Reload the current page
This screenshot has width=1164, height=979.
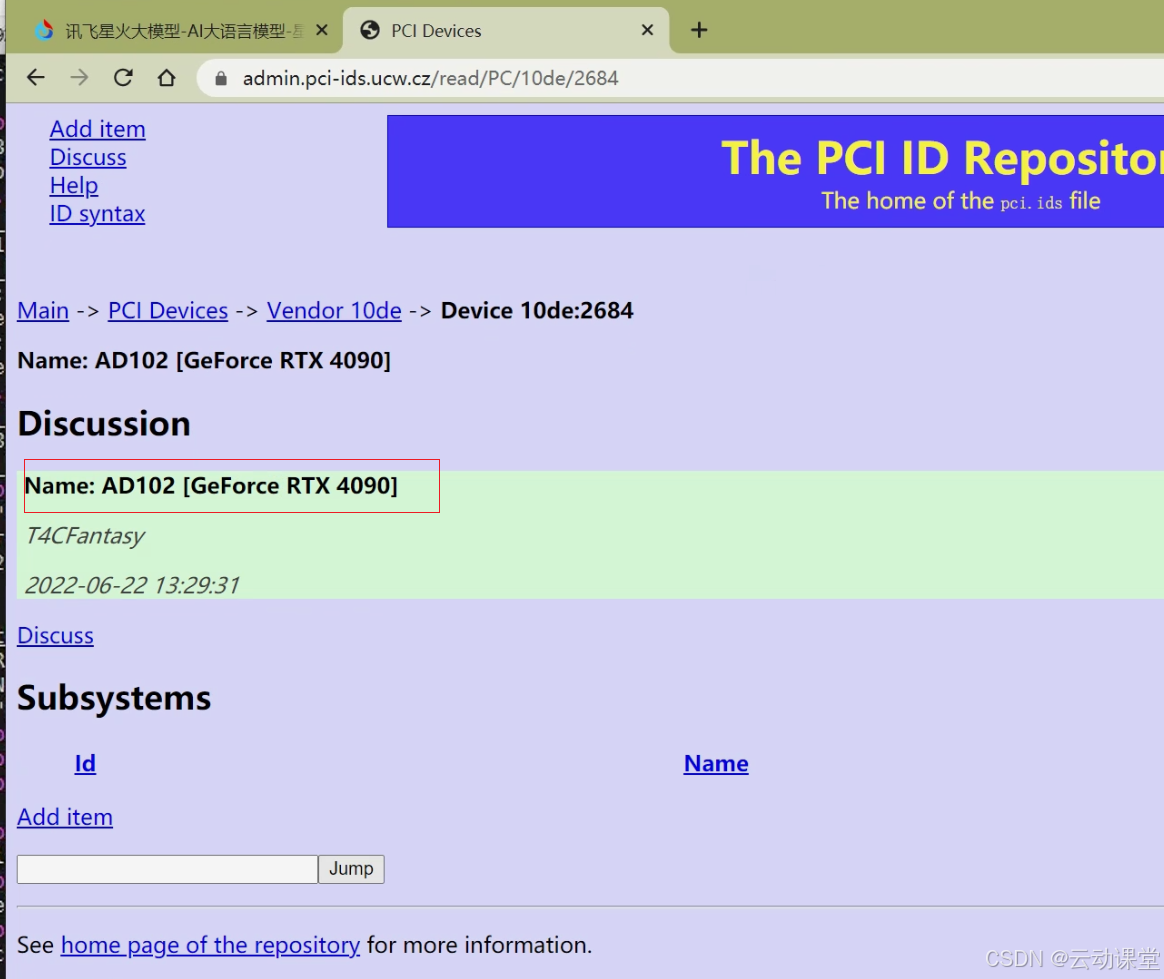pos(123,78)
